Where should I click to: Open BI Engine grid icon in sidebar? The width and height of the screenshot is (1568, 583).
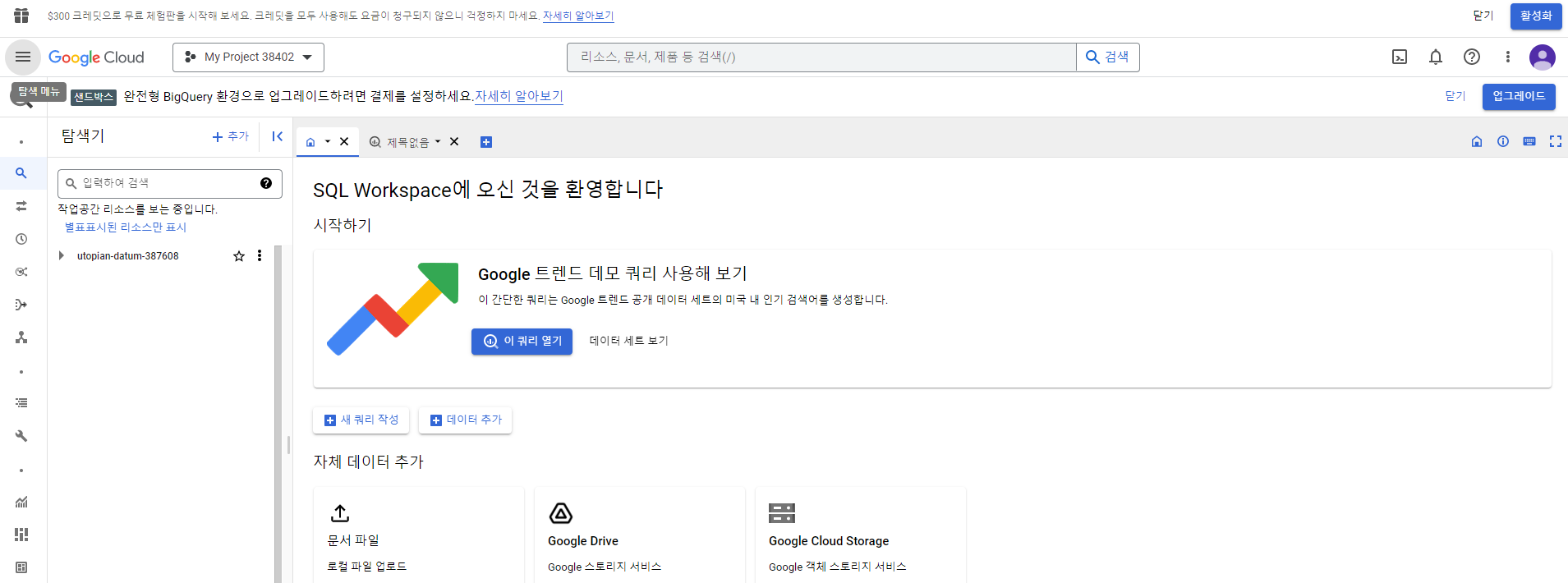[x=21, y=567]
